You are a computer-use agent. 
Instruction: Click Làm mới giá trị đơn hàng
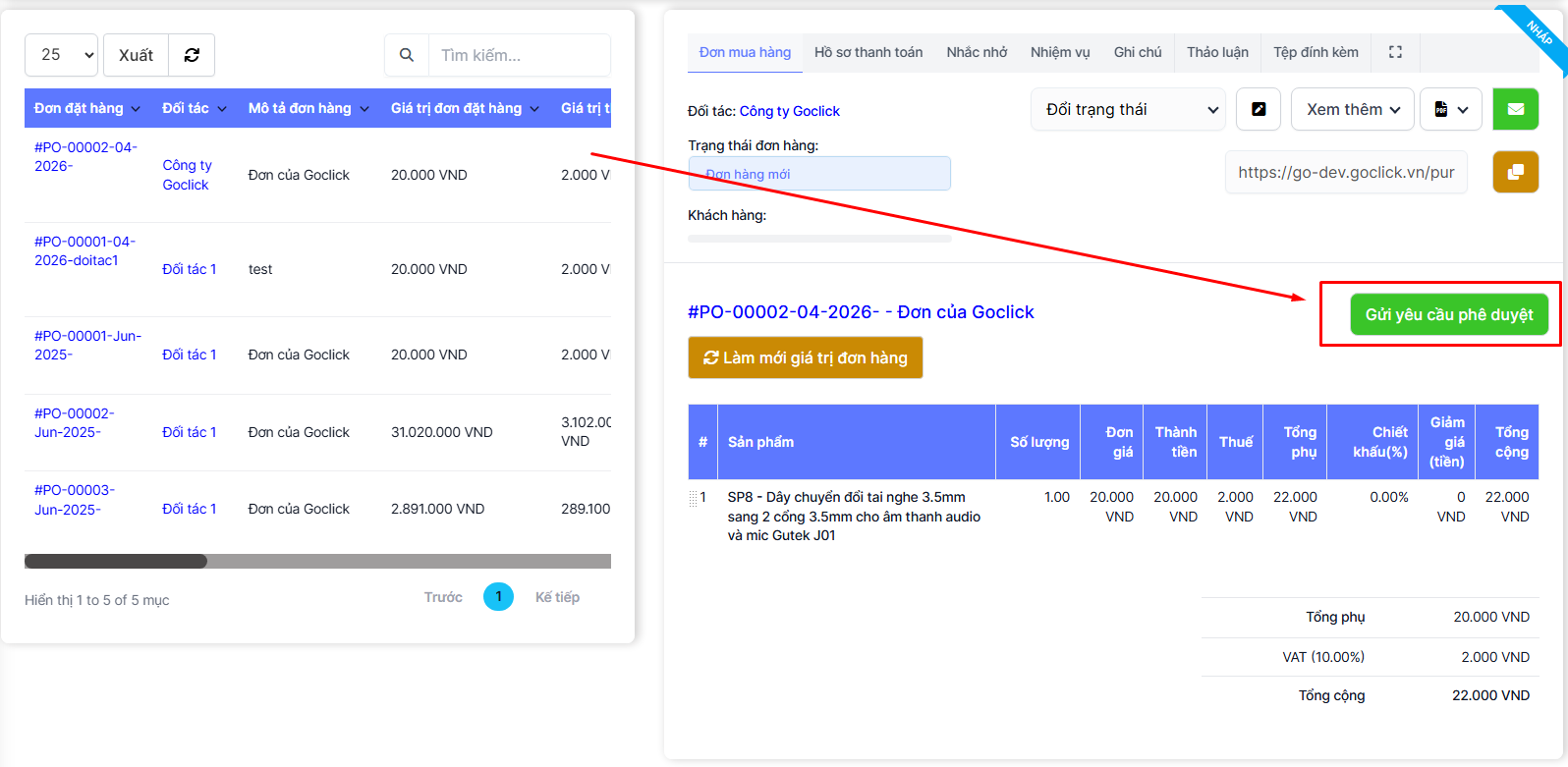(x=805, y=357)
